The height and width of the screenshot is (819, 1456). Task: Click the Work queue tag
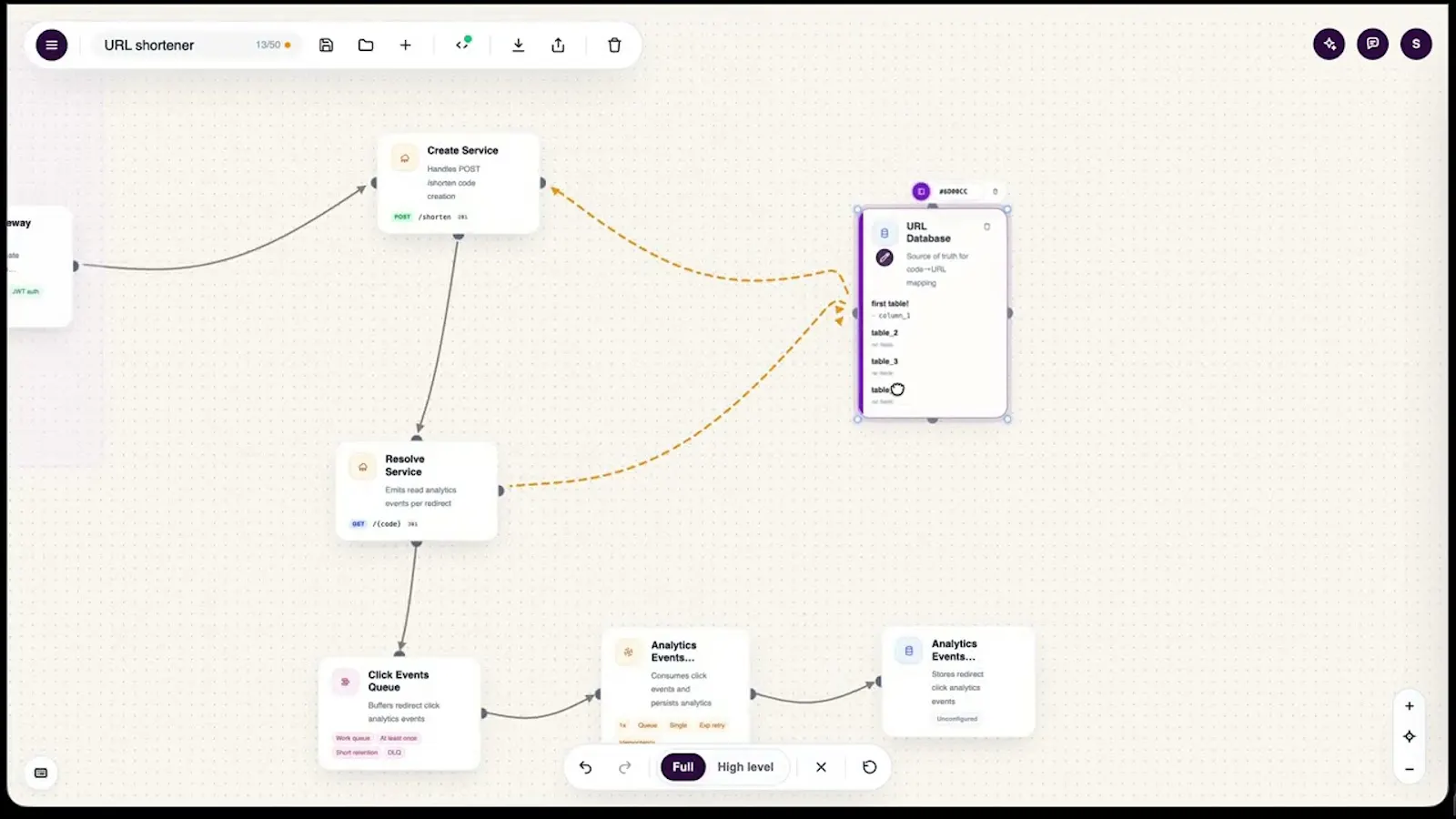coord(353,738)
